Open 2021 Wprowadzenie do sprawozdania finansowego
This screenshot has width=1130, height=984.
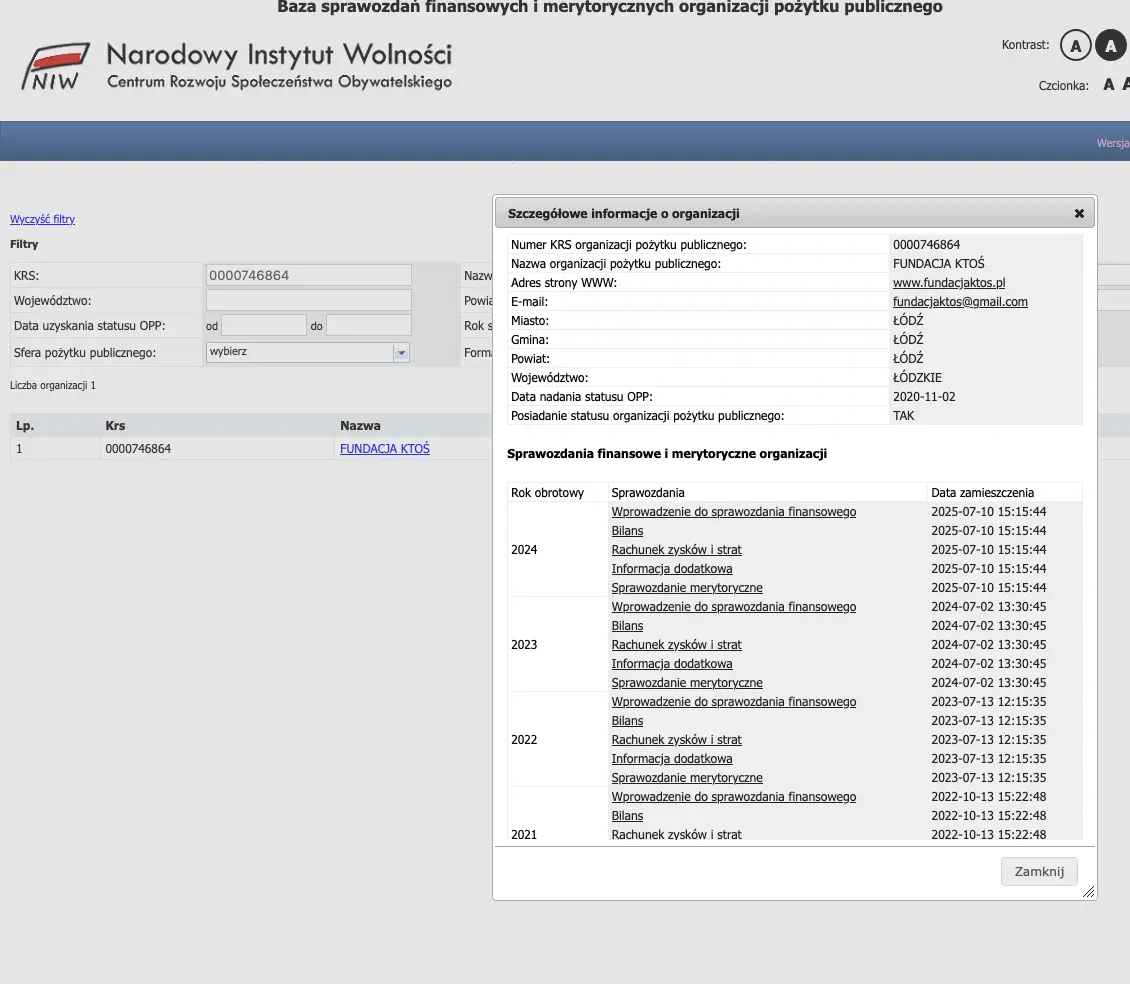click(x=734, y=797)
